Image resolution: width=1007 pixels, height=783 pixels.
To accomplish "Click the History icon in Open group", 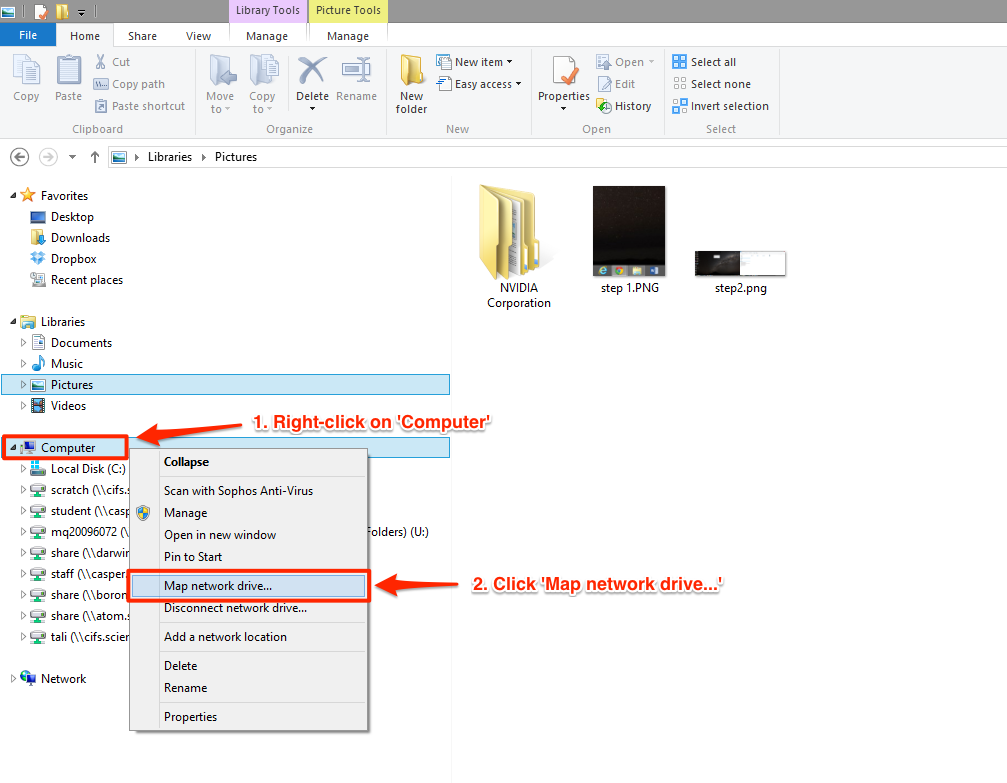I will coord(623,106).
